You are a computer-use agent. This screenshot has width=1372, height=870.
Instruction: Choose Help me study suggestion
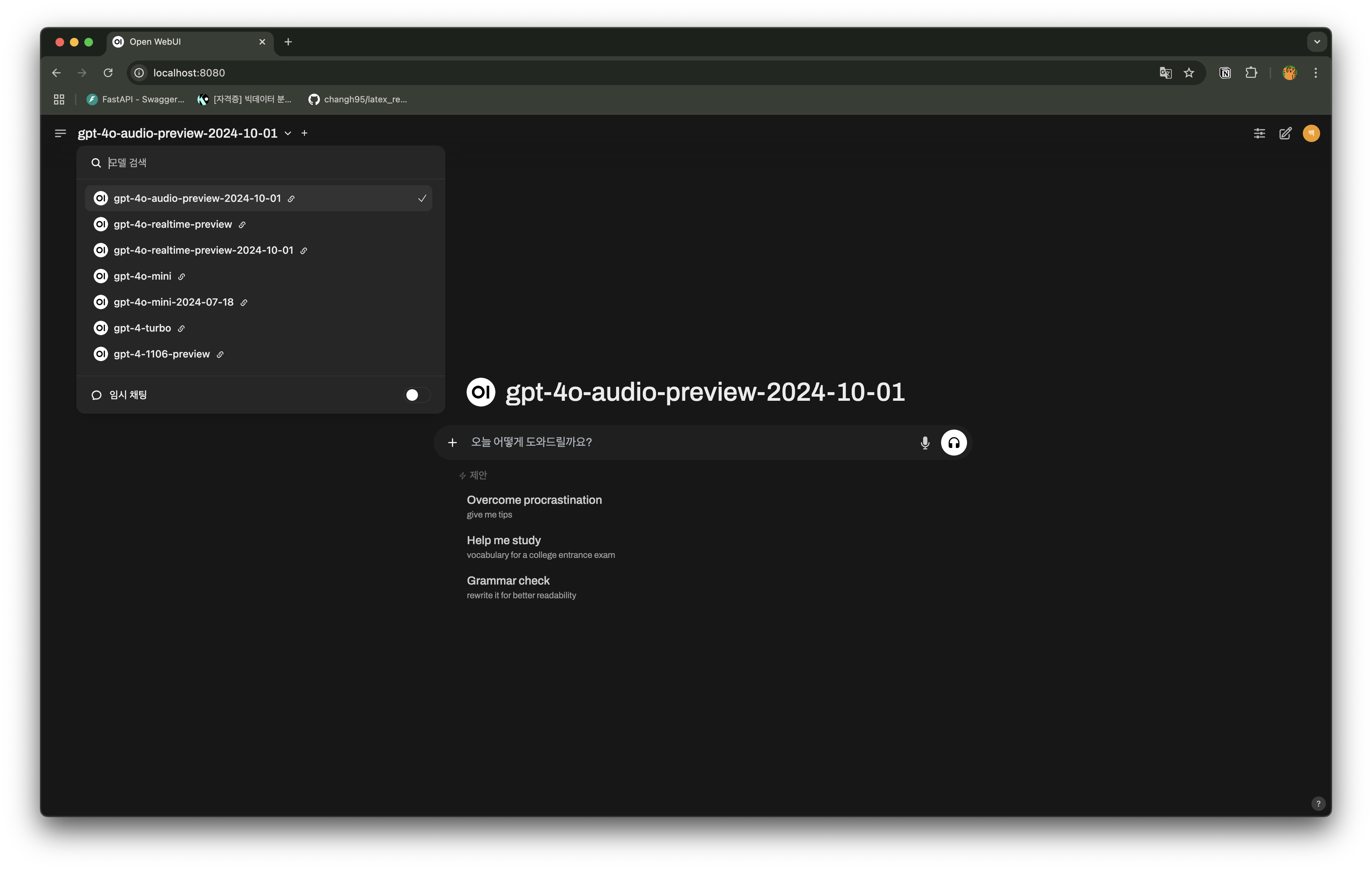click(540, 547)
